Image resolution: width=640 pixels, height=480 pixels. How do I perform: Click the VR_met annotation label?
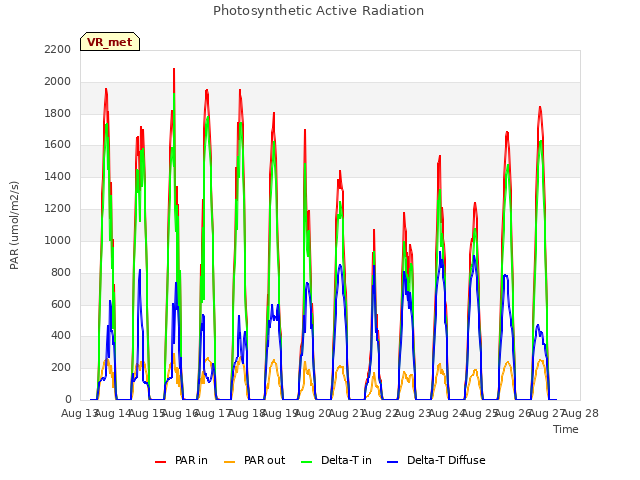(110, 42)
